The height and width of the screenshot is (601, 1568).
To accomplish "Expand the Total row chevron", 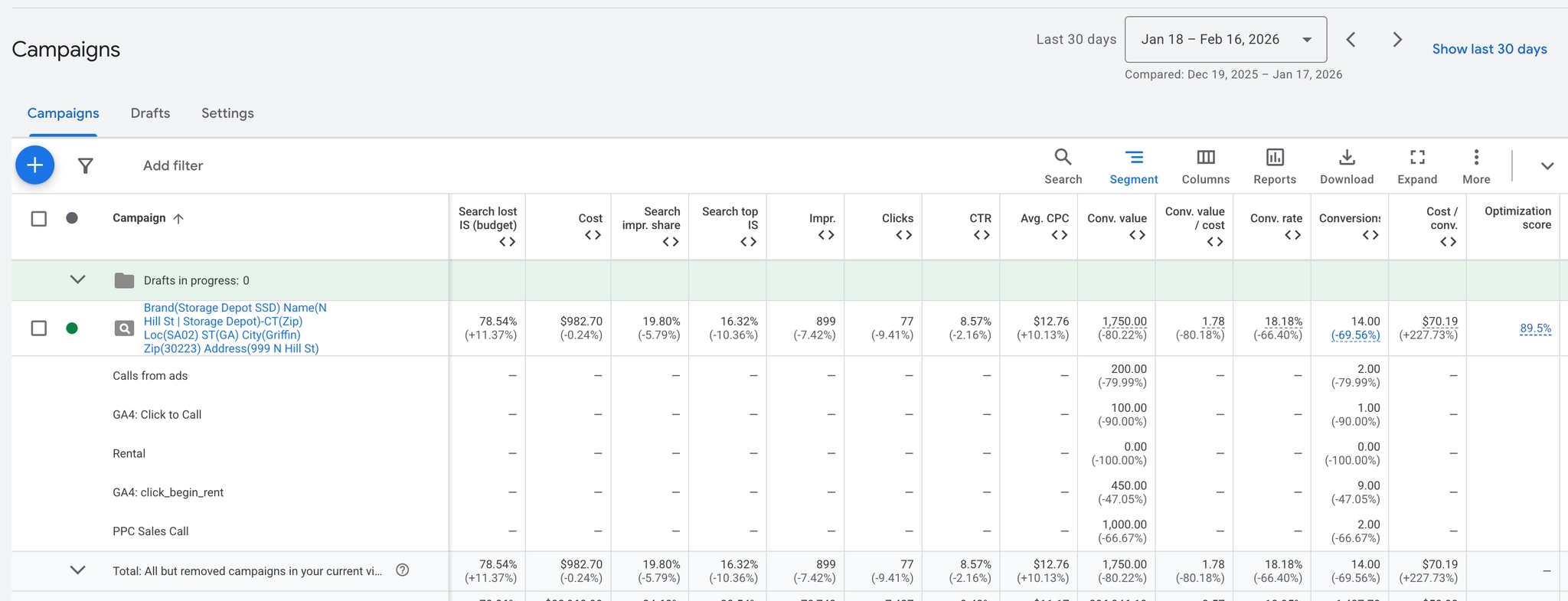I will tap(77, 570).
